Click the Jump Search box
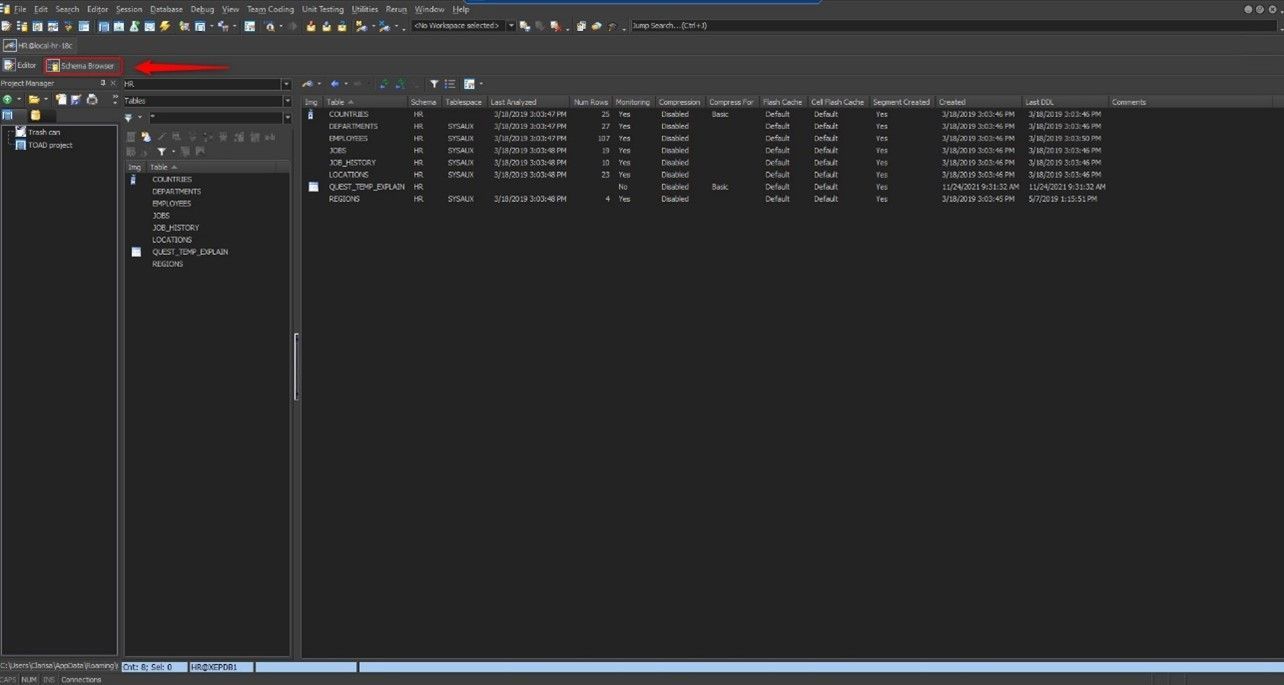The width and height of the screenshot is (1284, 685). [954, 25]
